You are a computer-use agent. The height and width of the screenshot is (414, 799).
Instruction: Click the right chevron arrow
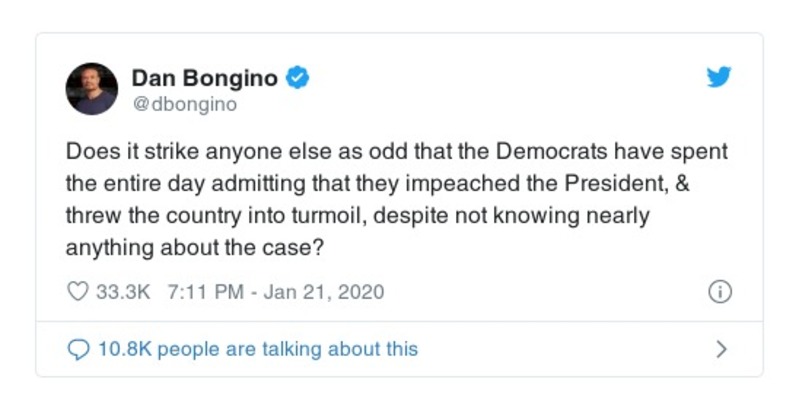click(x=721, y=349)
